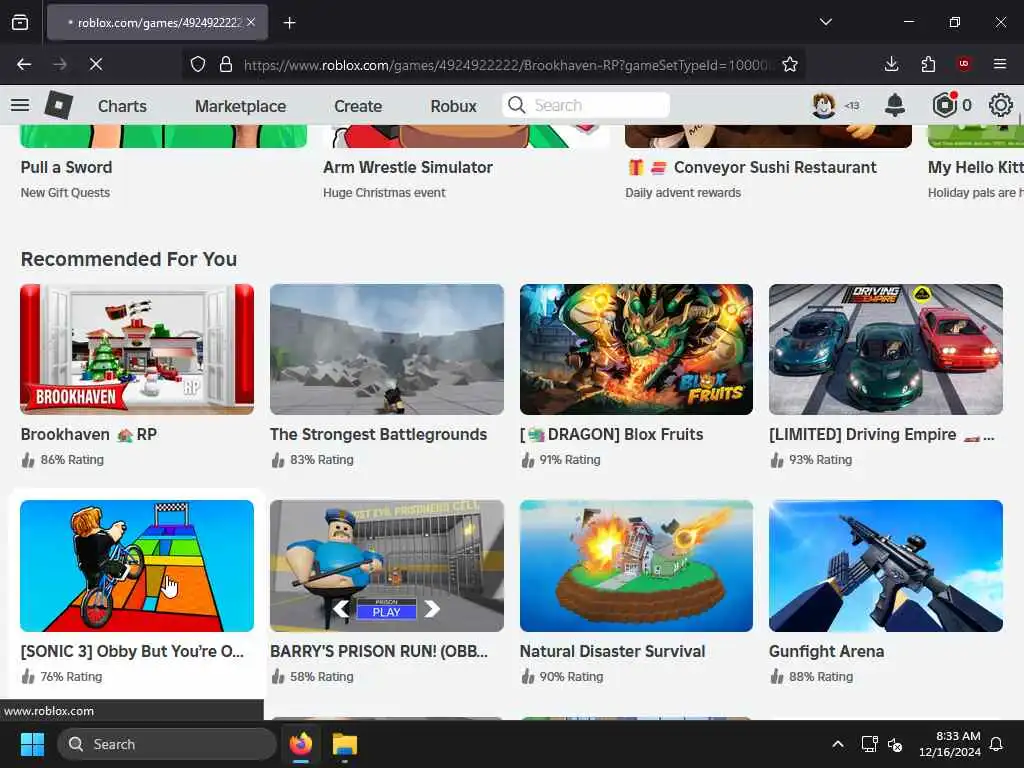Open the Firefox application menu
Image resolution: width=1024 pixels, height=768 pixels.
tap(1000, 64)
